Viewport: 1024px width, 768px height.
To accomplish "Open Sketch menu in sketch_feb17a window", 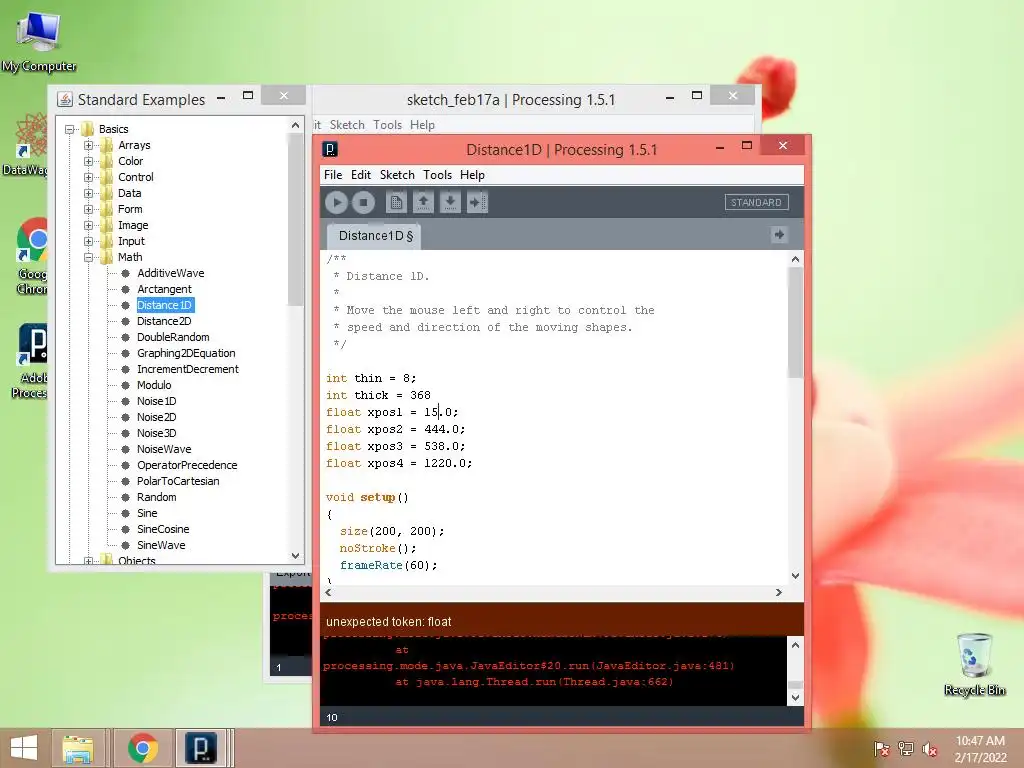I will (x=347, y=125).
